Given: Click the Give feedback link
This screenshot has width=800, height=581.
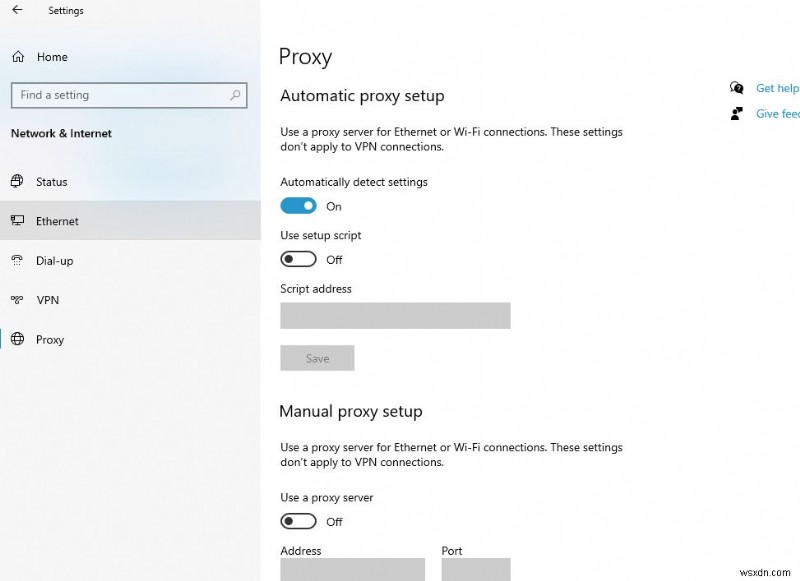Looking at the screenshot, I should [777, 113].
